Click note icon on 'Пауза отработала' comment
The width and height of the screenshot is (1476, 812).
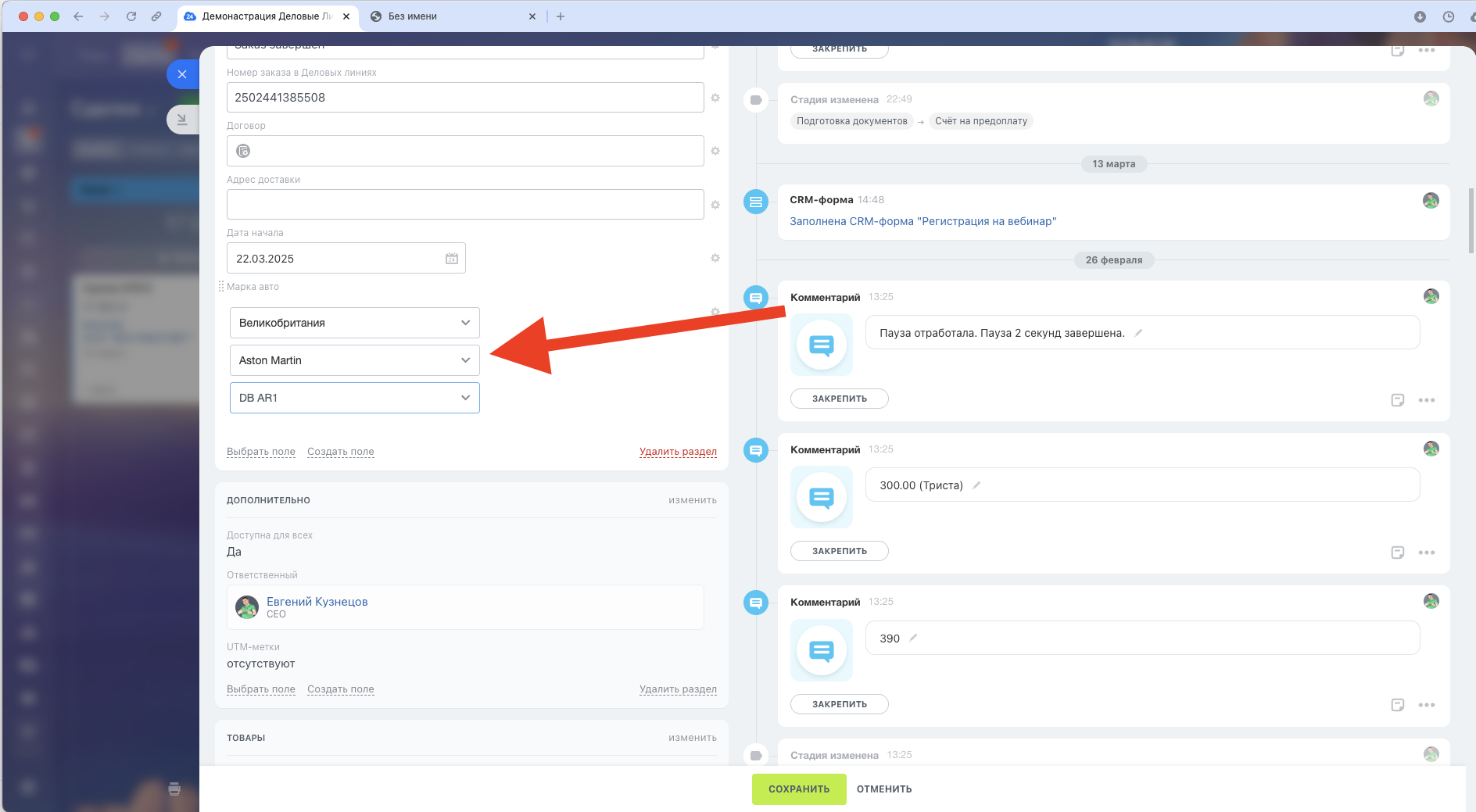pos(1398,400)
